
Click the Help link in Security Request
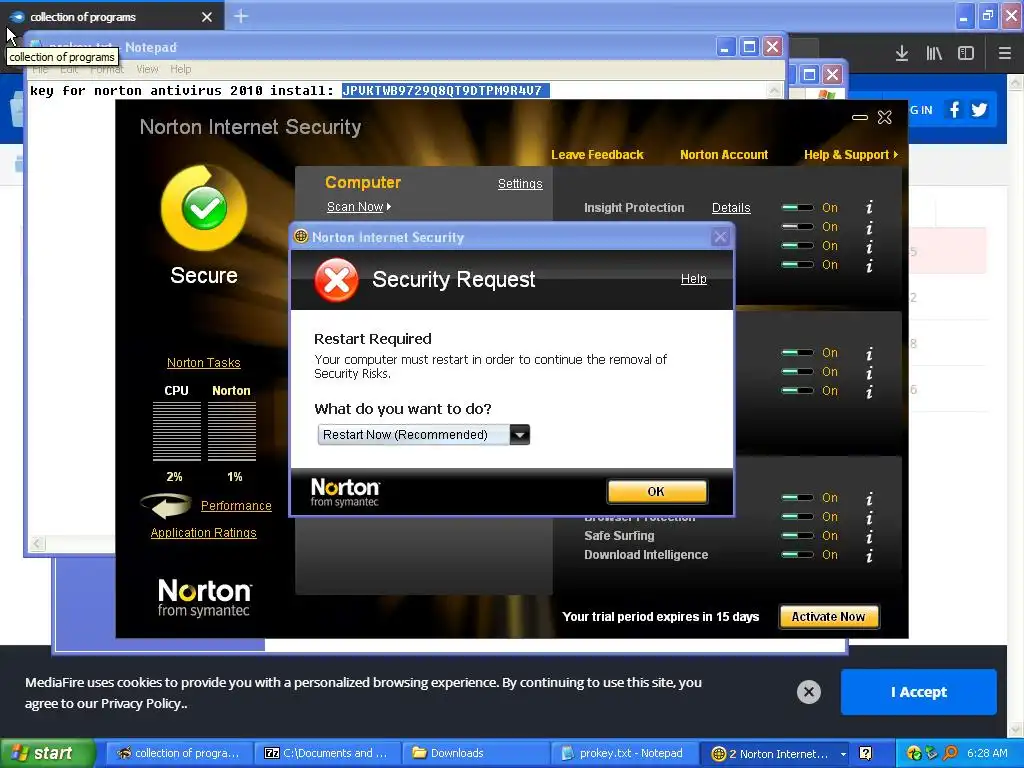[x=694, y=279]
